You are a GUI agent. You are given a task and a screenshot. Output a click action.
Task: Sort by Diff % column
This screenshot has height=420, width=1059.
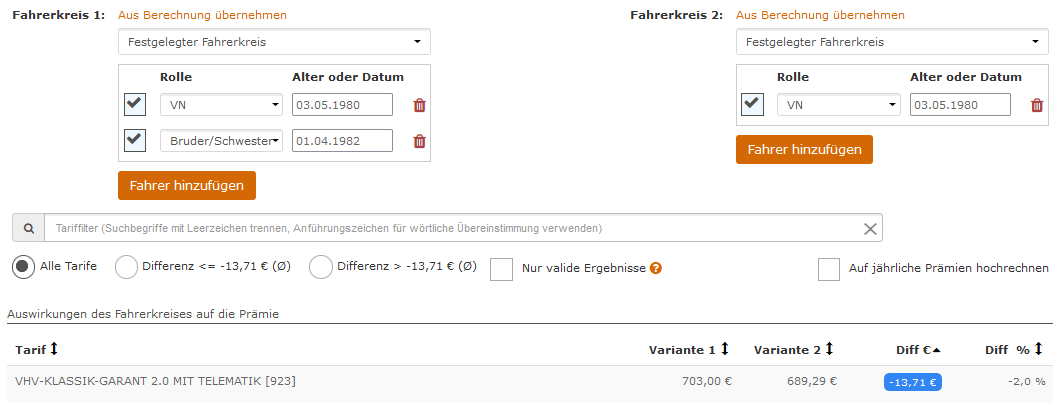1039,349
